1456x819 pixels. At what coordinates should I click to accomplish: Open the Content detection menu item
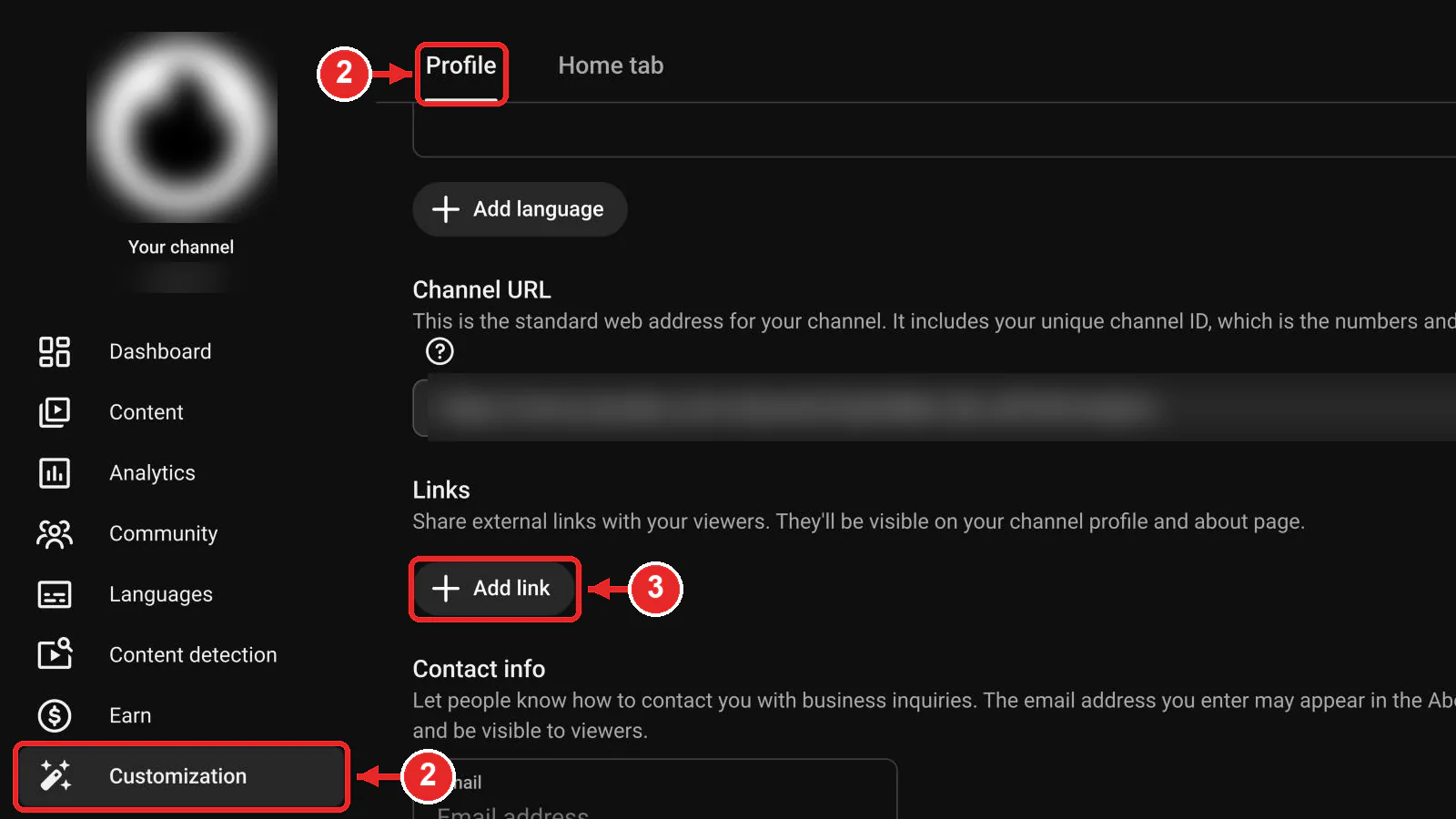[x=181, y=654]
